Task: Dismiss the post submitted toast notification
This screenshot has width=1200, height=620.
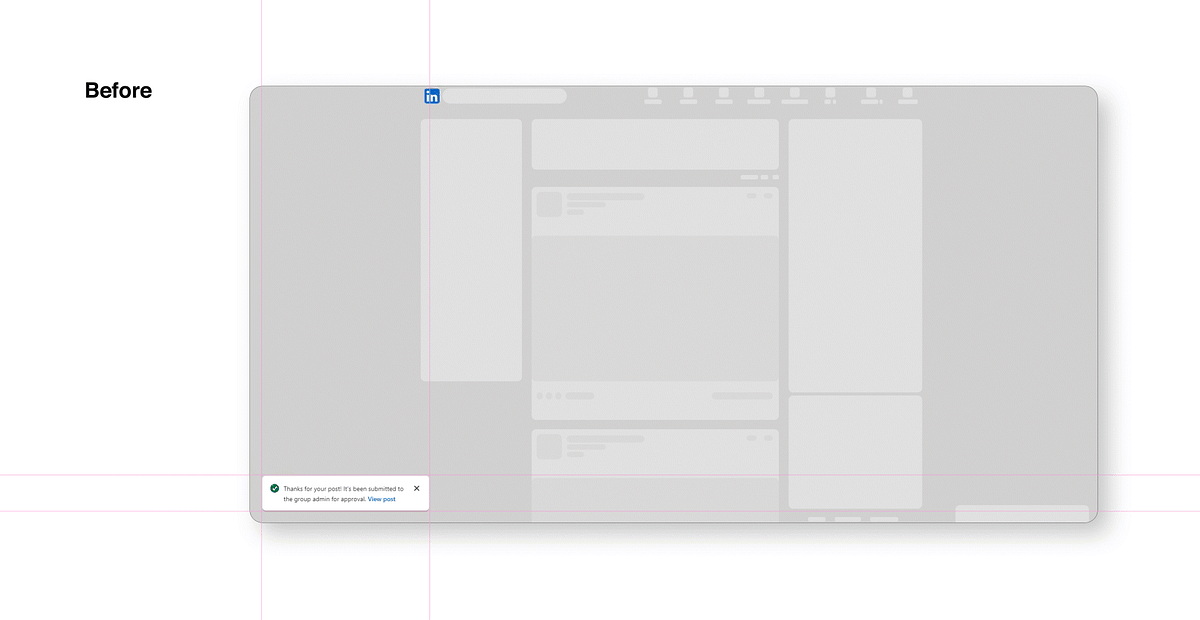Action: 416,488
